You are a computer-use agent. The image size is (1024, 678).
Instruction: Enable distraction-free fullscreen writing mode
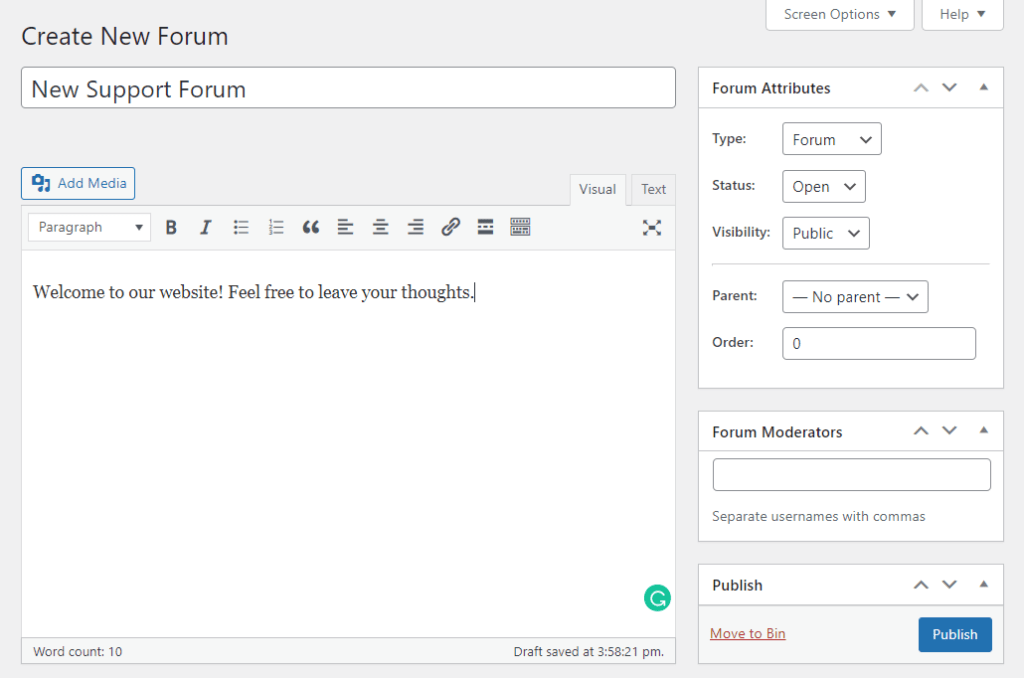coord(652,227)
